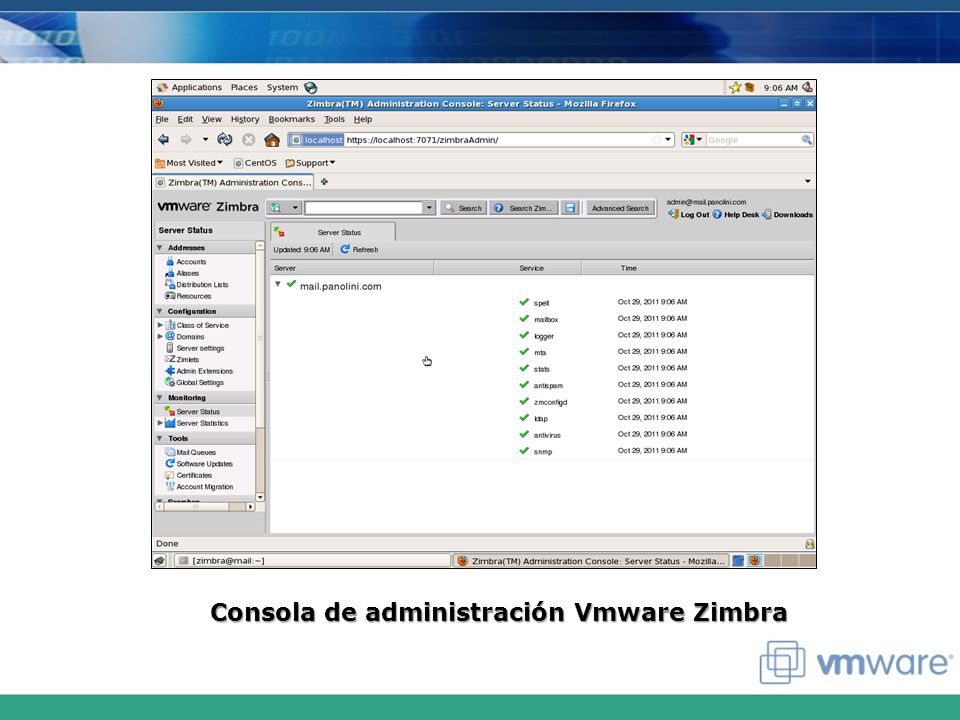Screen dimensions: 960x720
Task: Click the Google search box
Action: click(x=753, y=140)
